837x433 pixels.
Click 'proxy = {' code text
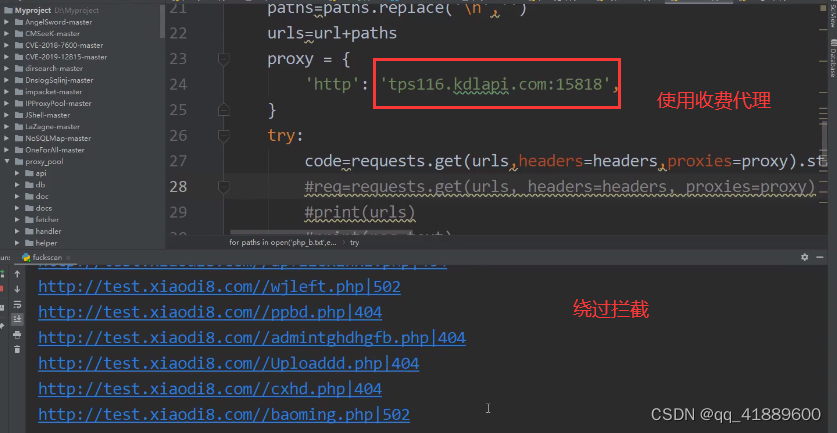309,59
